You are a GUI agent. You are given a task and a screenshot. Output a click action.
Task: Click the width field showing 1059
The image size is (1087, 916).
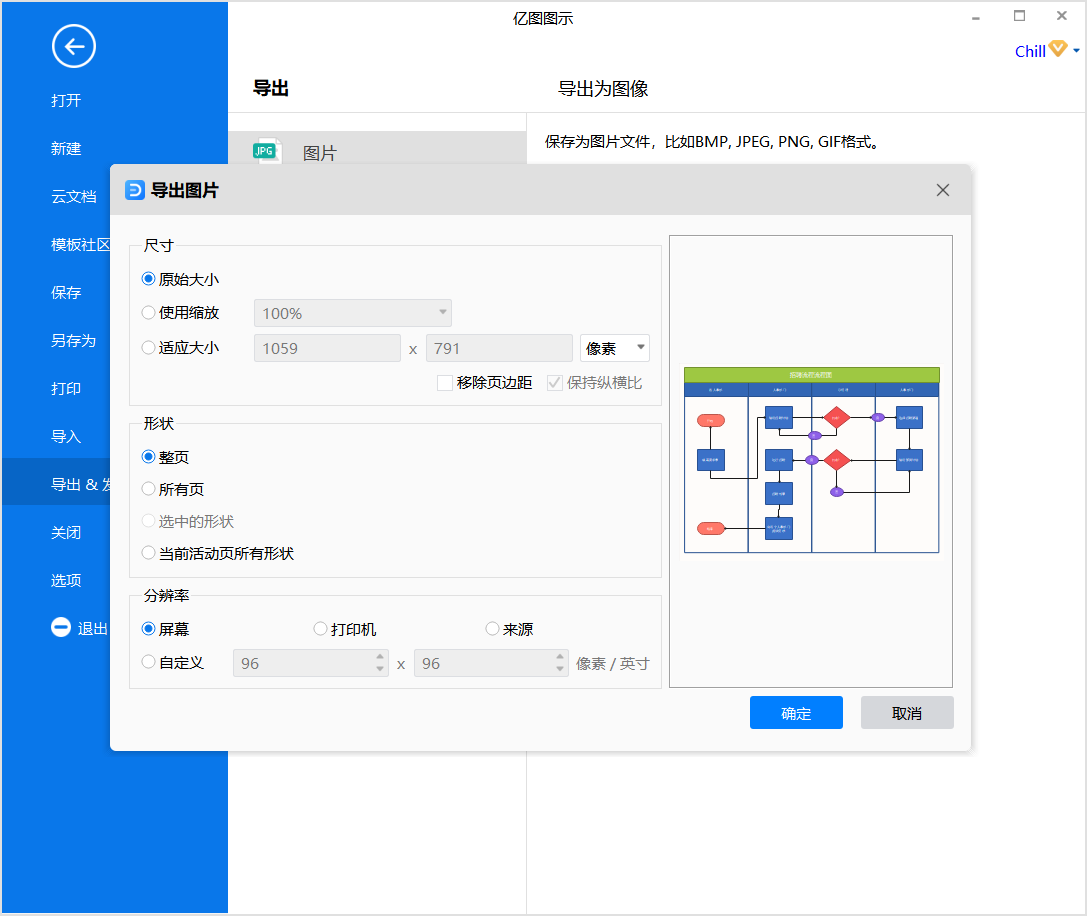(x=327, y=348)
